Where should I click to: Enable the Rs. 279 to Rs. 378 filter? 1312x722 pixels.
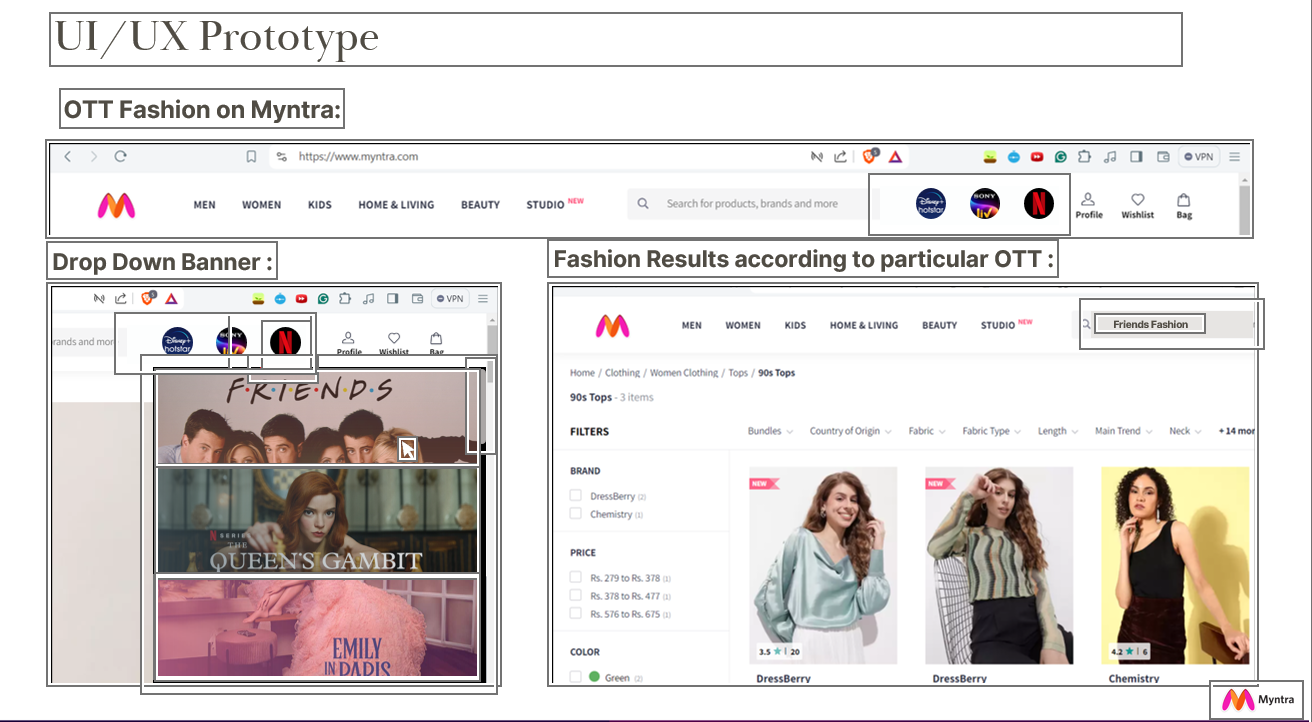[x=575, y=577]
